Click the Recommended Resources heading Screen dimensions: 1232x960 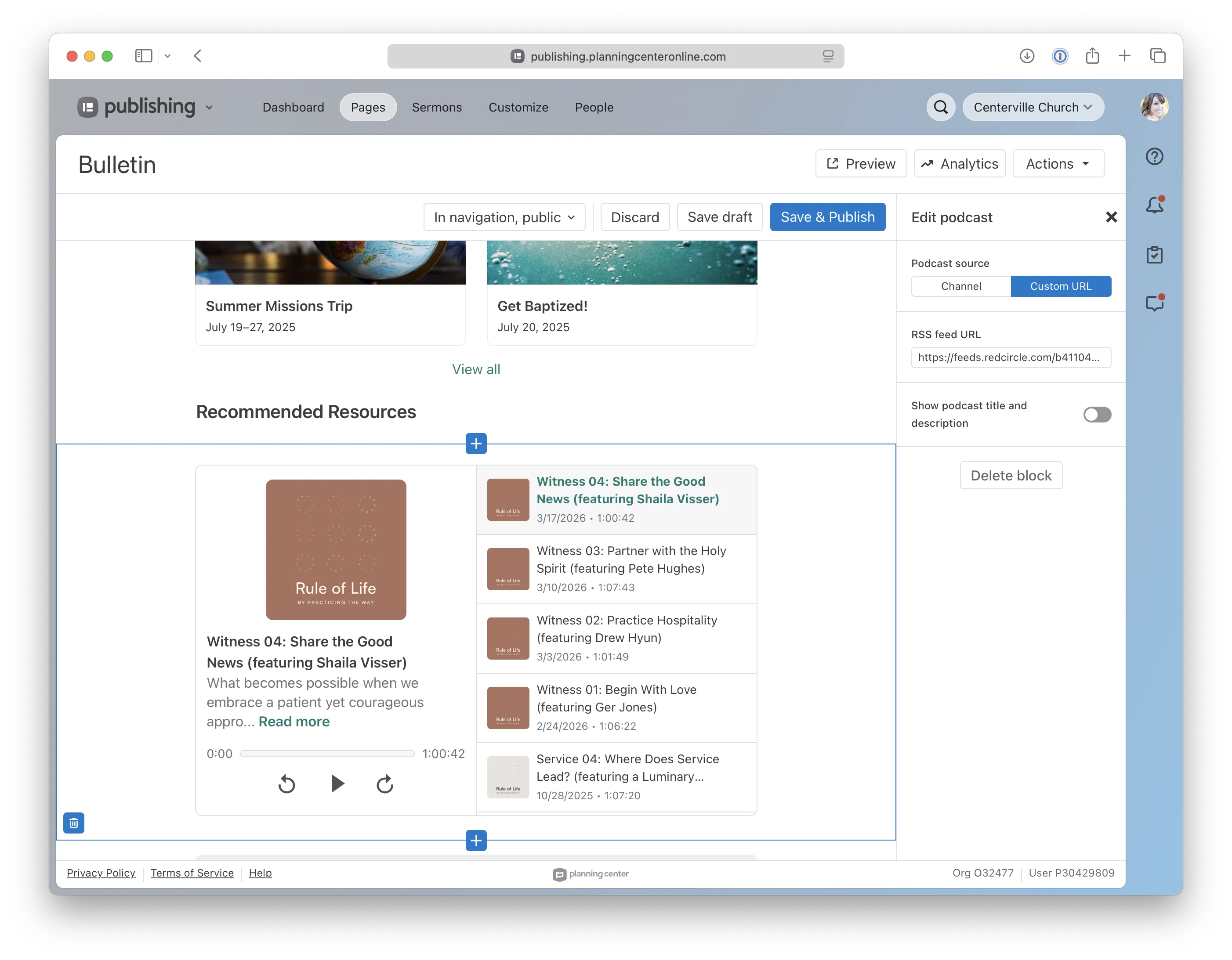306,412
